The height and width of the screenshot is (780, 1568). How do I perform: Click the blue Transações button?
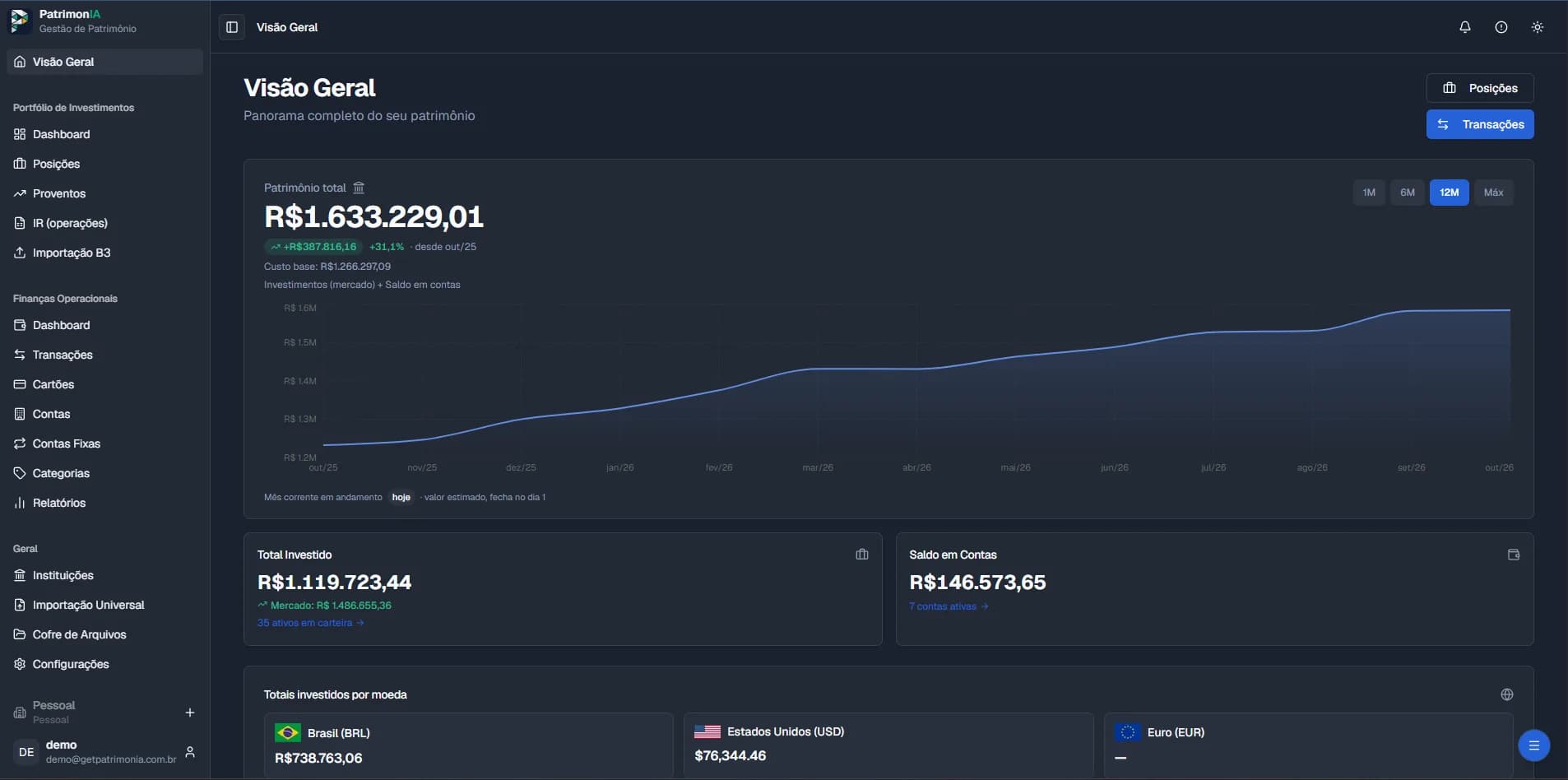point(1480,124)
